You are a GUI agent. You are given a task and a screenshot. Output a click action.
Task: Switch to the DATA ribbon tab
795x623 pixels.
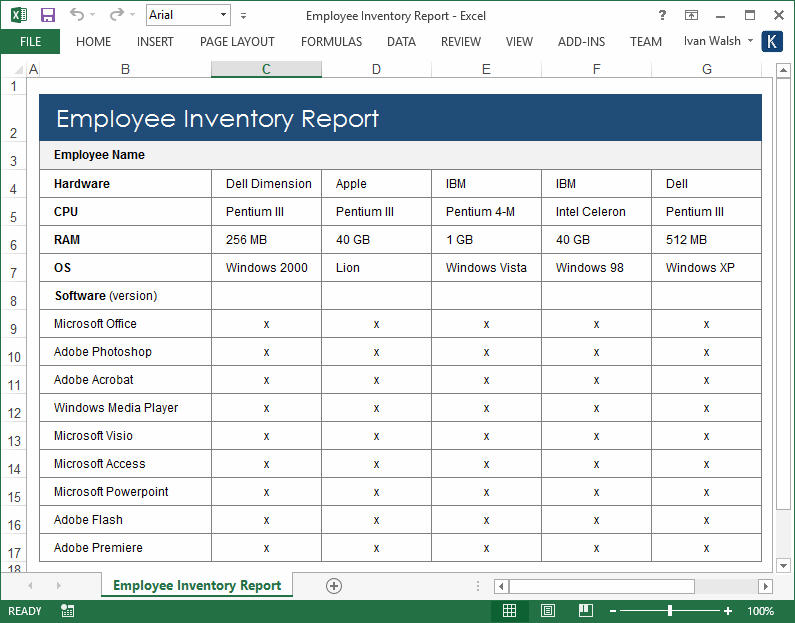[x=401, y=42]
